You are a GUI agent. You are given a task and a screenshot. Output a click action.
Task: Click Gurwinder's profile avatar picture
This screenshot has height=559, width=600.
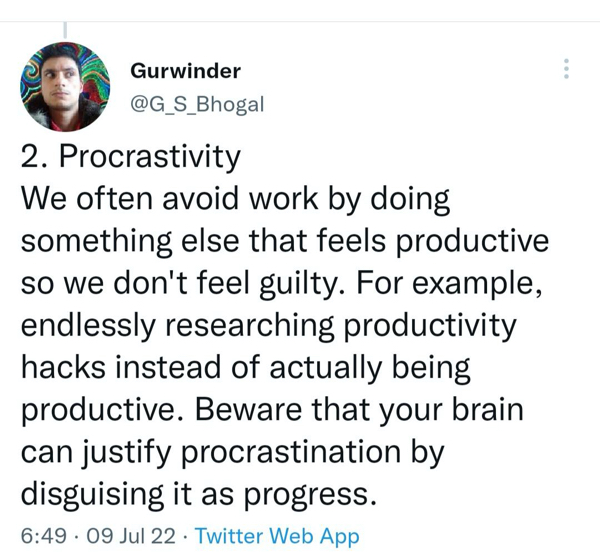coord(65,88)
